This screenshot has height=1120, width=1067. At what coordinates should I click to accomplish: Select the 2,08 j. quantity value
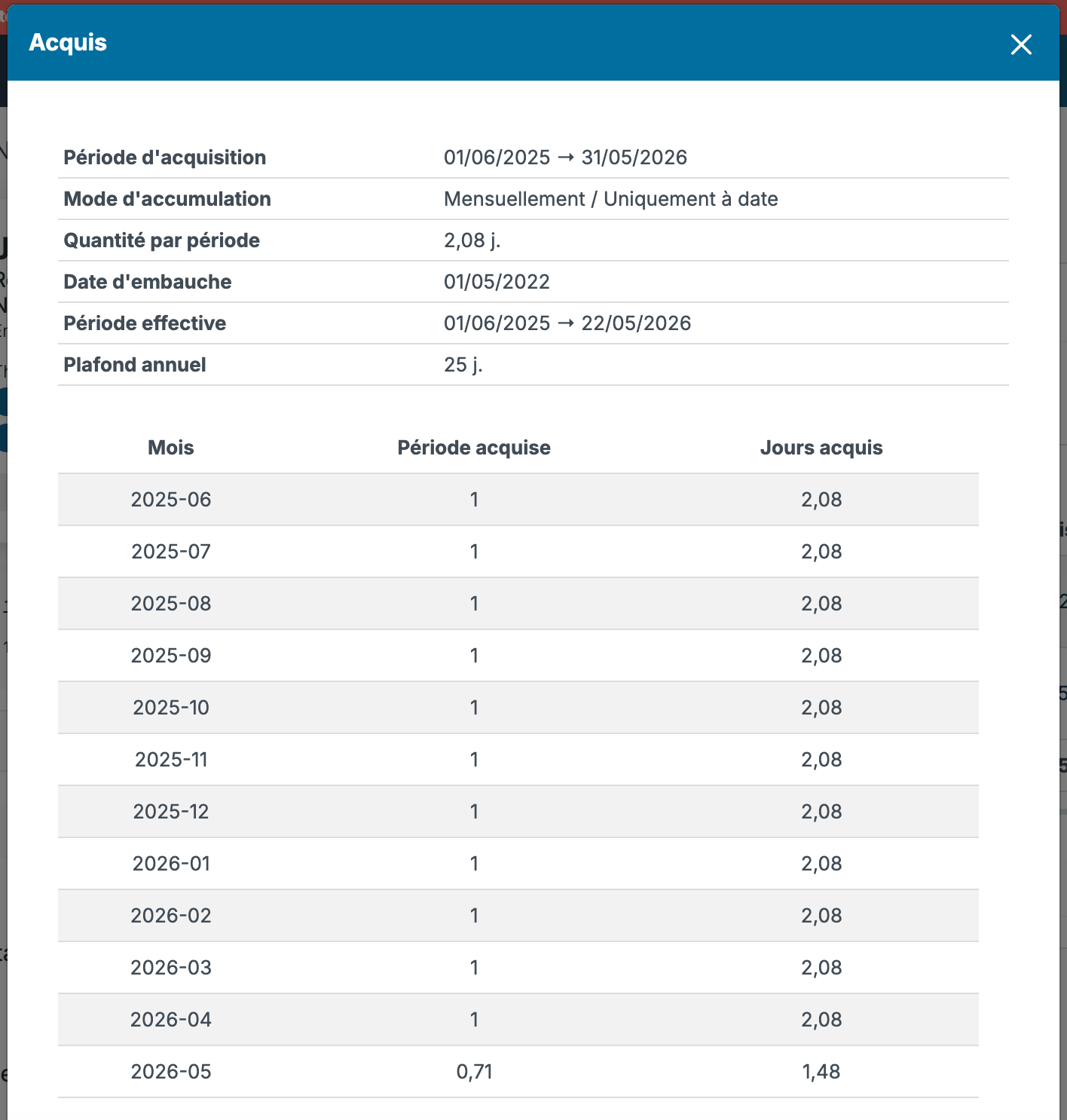point(472,240)
